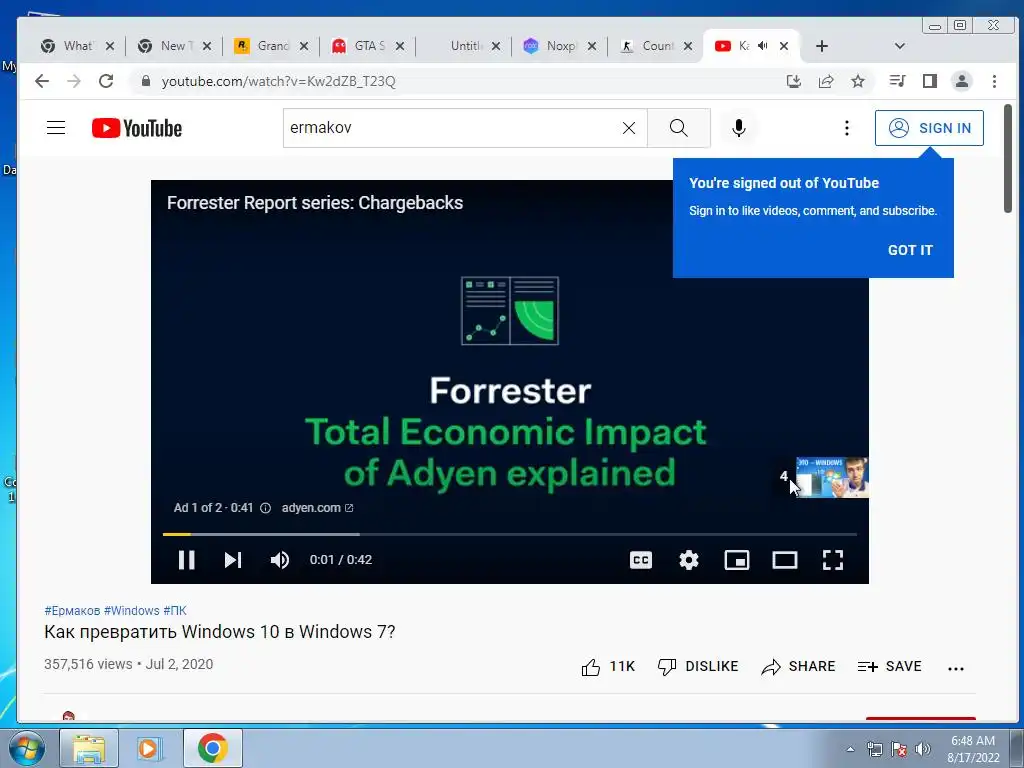Bookmark this page with star
This screenshot has height=768, width=1024.
(x=858, y=81)
